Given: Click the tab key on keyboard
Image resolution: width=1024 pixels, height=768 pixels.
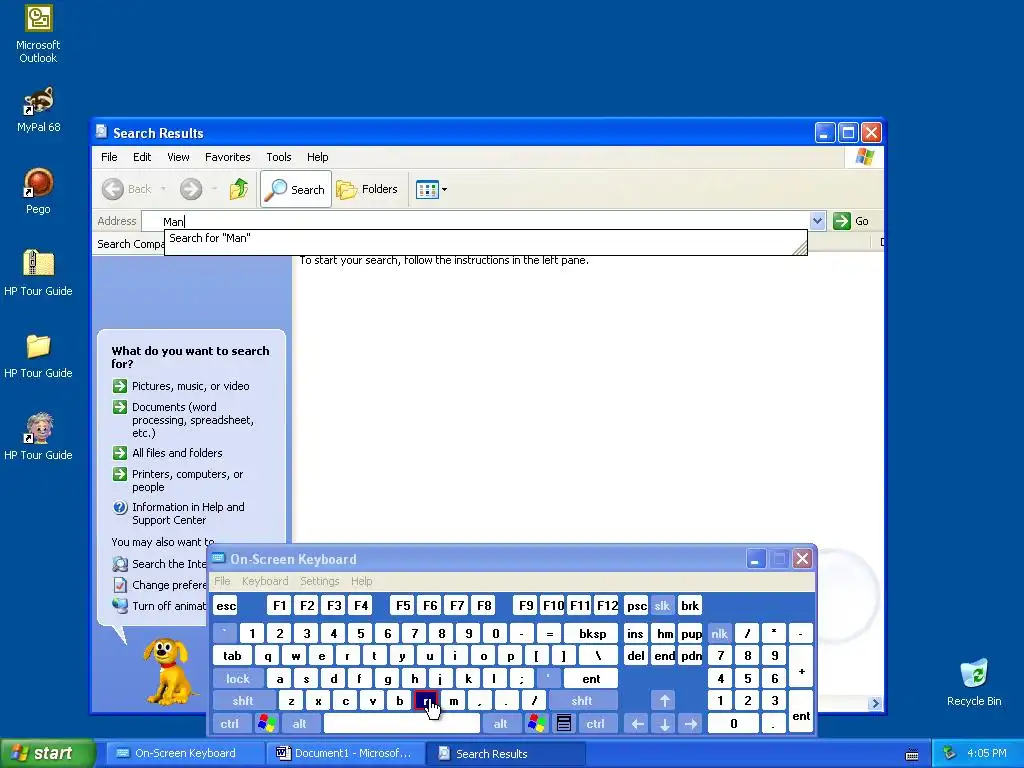Looking at the screenshot, I should (232, 656).
